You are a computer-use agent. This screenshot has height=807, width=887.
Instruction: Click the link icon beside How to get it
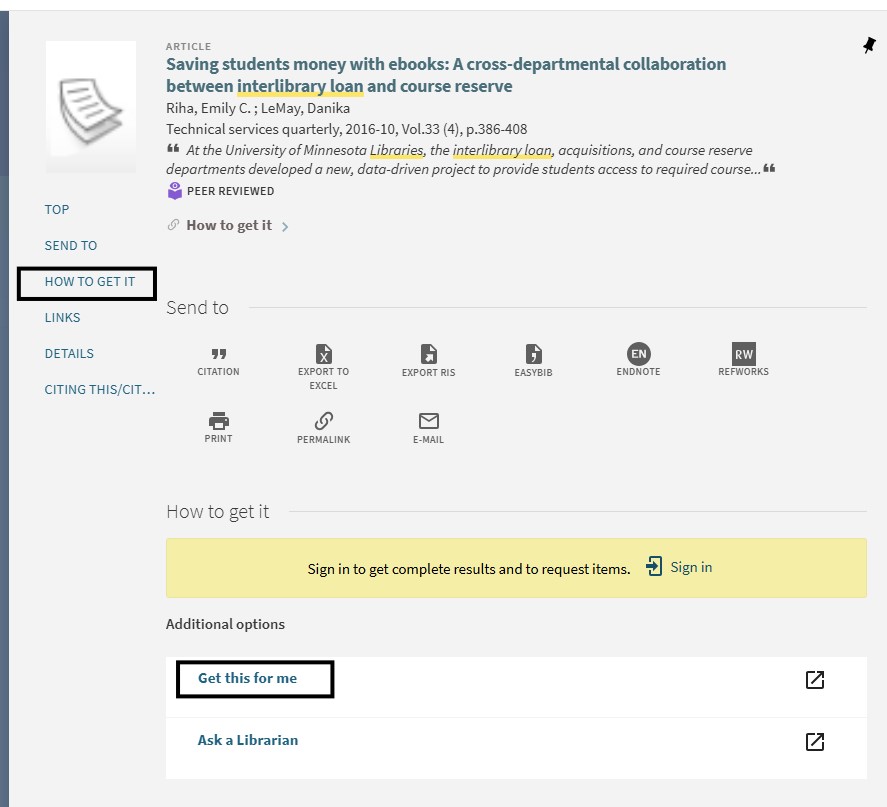coord(173,225)
